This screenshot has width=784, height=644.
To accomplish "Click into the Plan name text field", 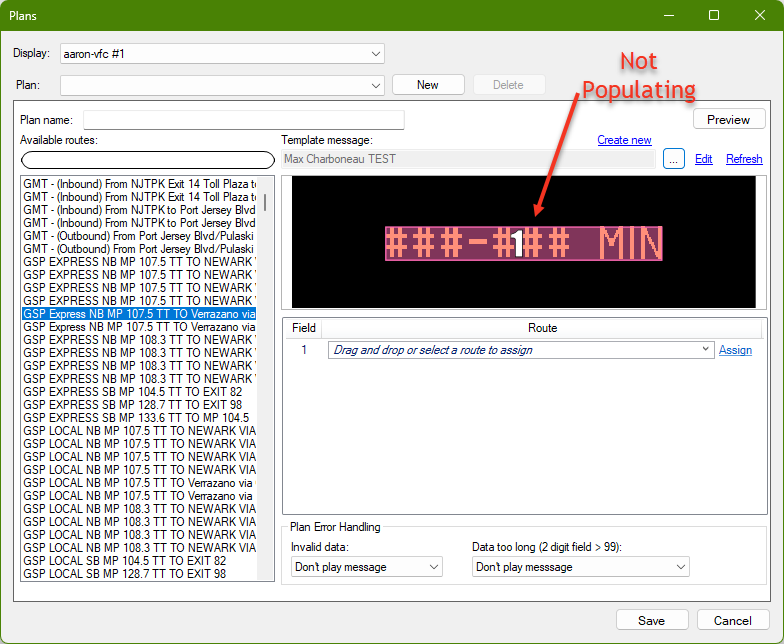I will (x=243, y=120).
